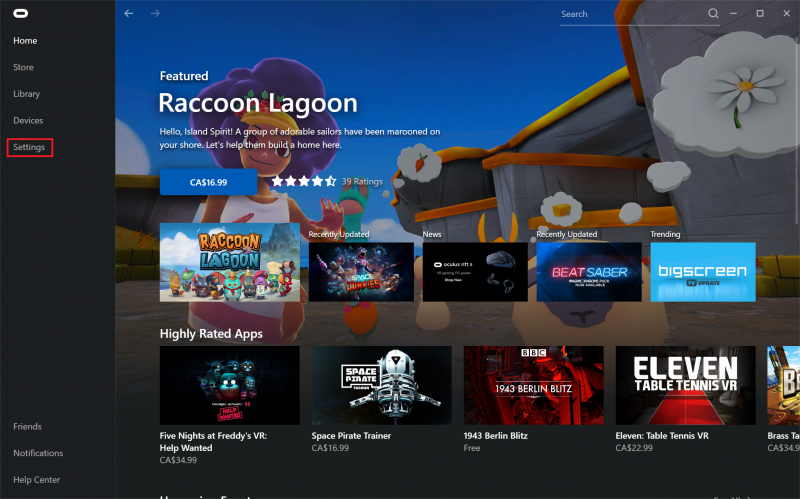The width and height of the screenshot is (800, 499).
Task: Buy Raccoon Lagoon for CA$16.99
Action: click(208, 182)
